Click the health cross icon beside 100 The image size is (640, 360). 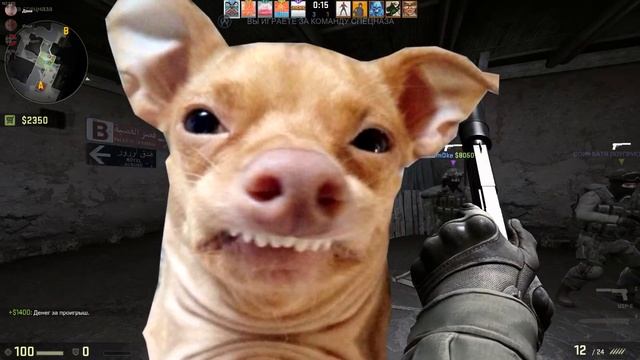click(8, 352)
